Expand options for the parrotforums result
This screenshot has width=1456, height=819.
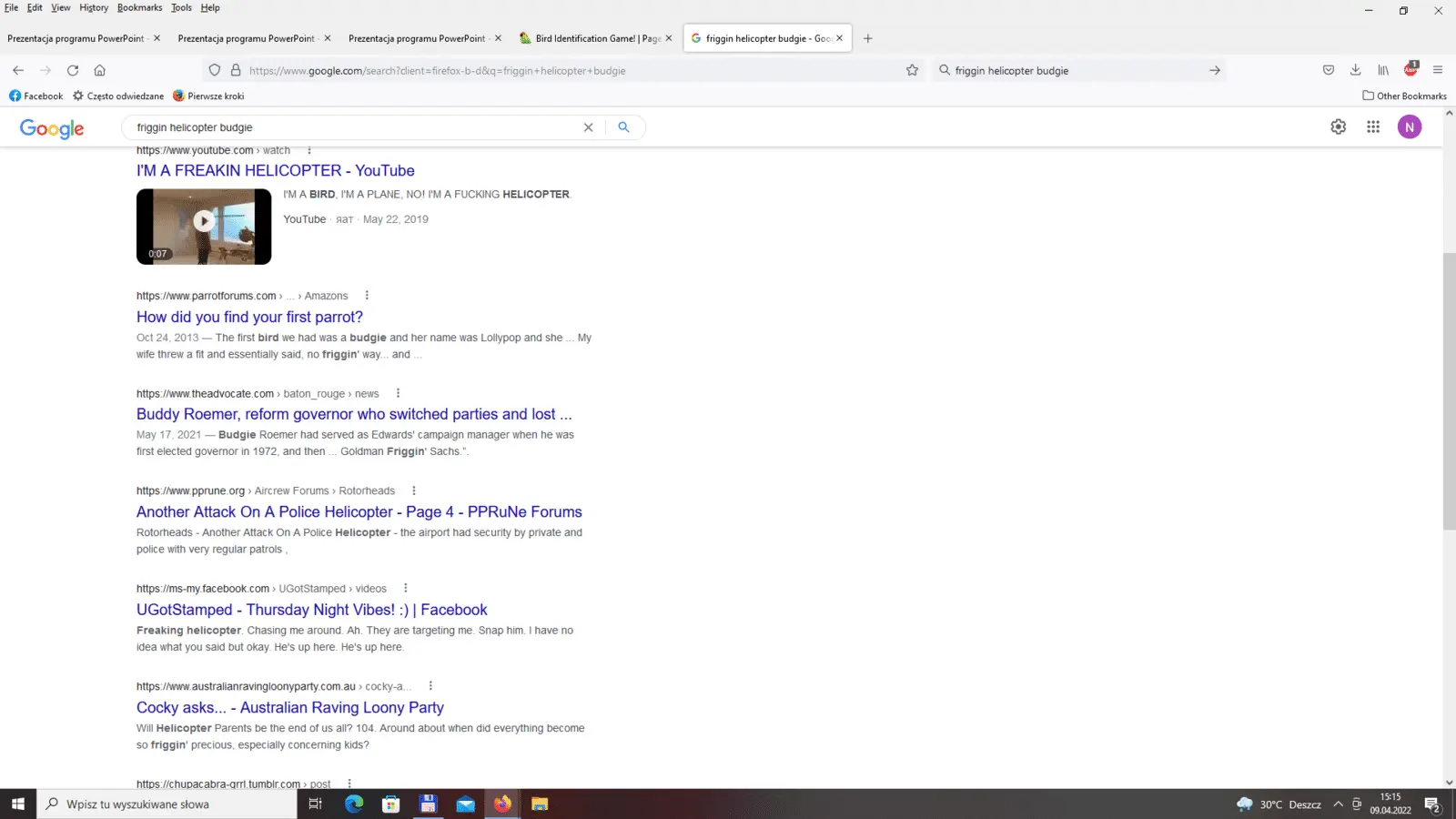pyautogui.click(x=367, y=296)
